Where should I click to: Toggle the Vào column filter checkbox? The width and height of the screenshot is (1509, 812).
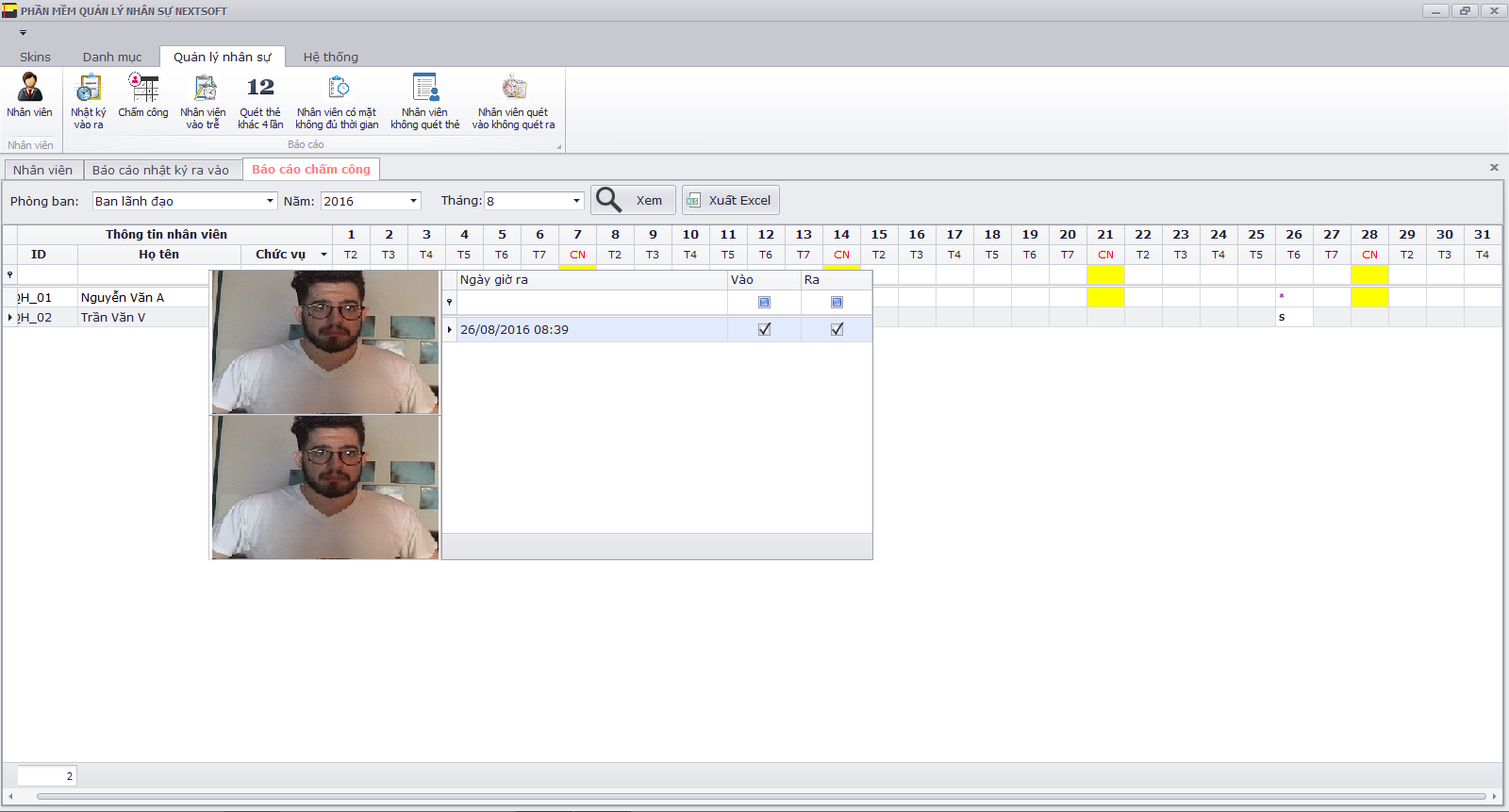coord(764,303)
